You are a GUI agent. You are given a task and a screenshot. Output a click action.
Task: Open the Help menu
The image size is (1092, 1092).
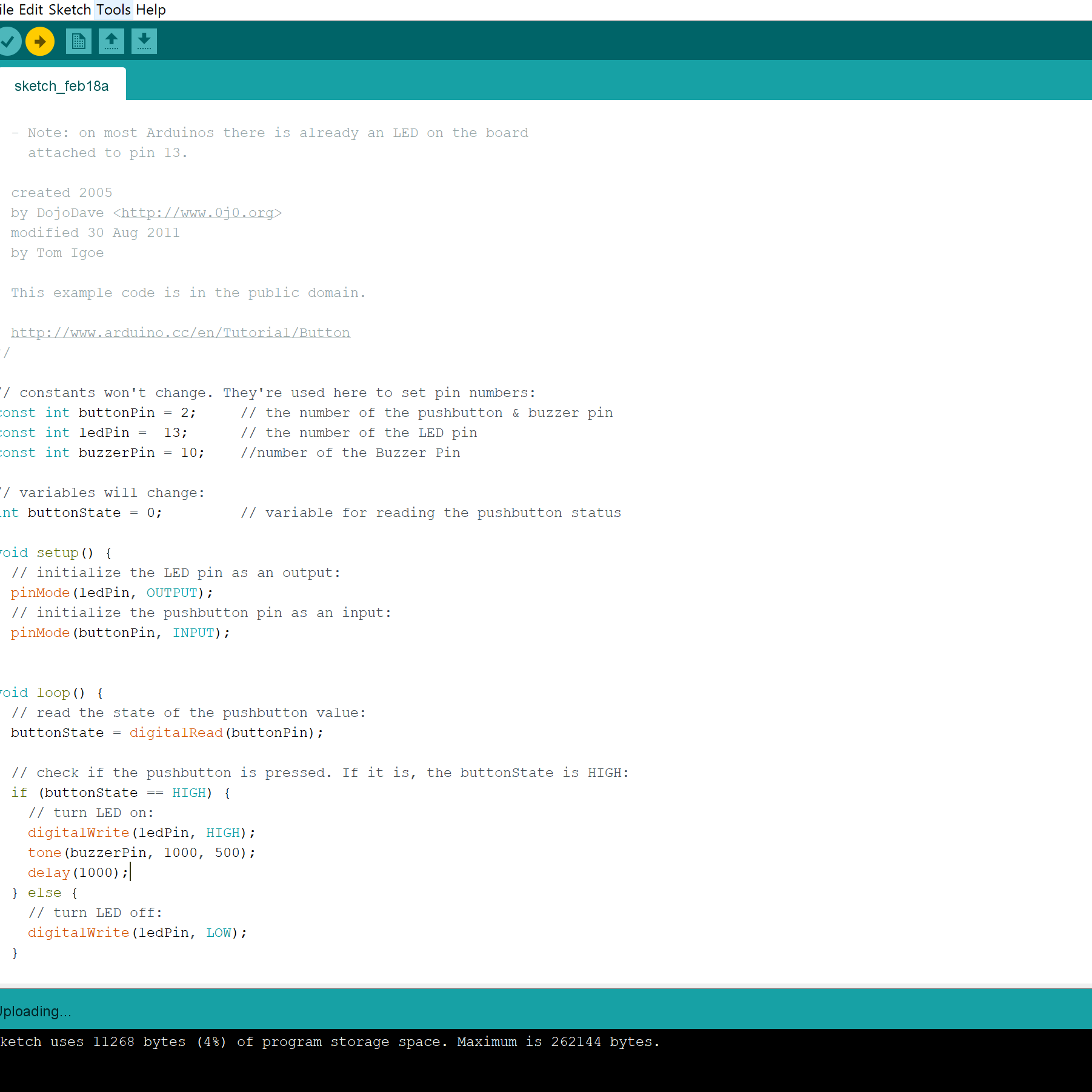point(151,10)
